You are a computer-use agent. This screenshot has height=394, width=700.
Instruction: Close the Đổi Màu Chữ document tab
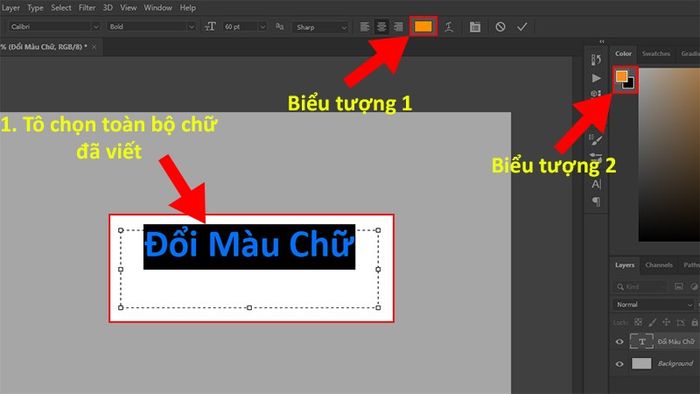pyautogui.click(x=94, y=47)
